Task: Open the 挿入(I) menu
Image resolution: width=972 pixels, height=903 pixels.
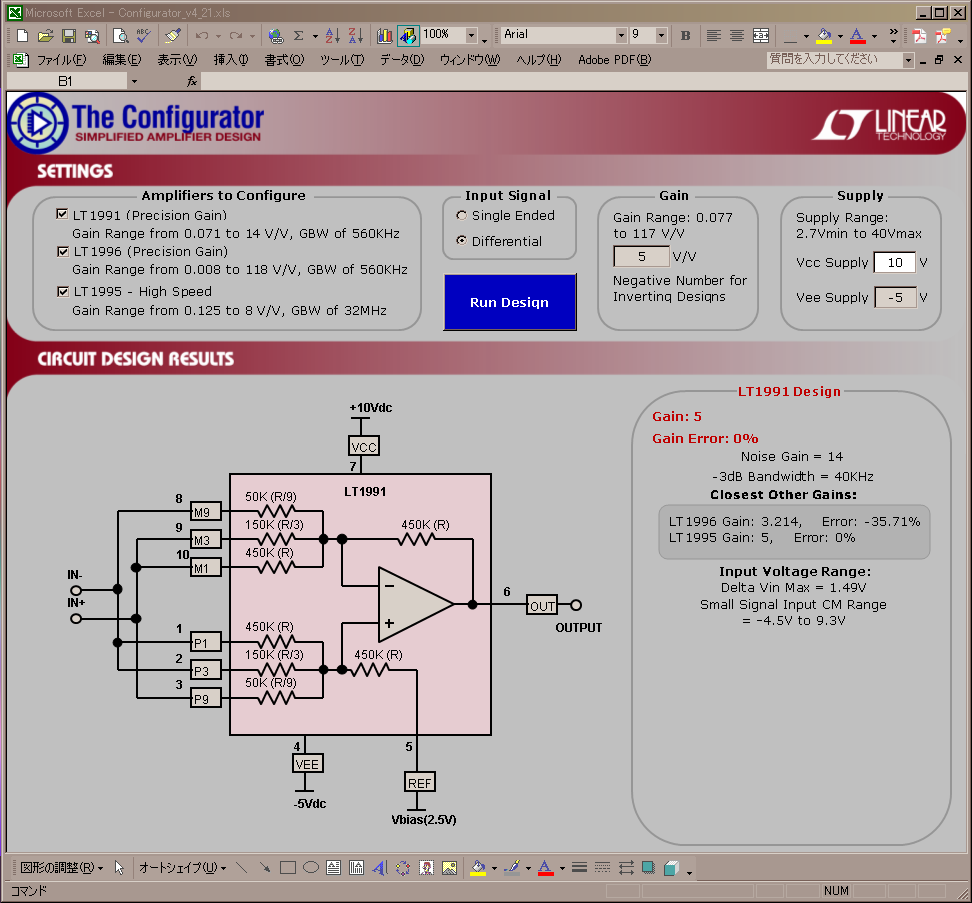Action: pos(231,60)
